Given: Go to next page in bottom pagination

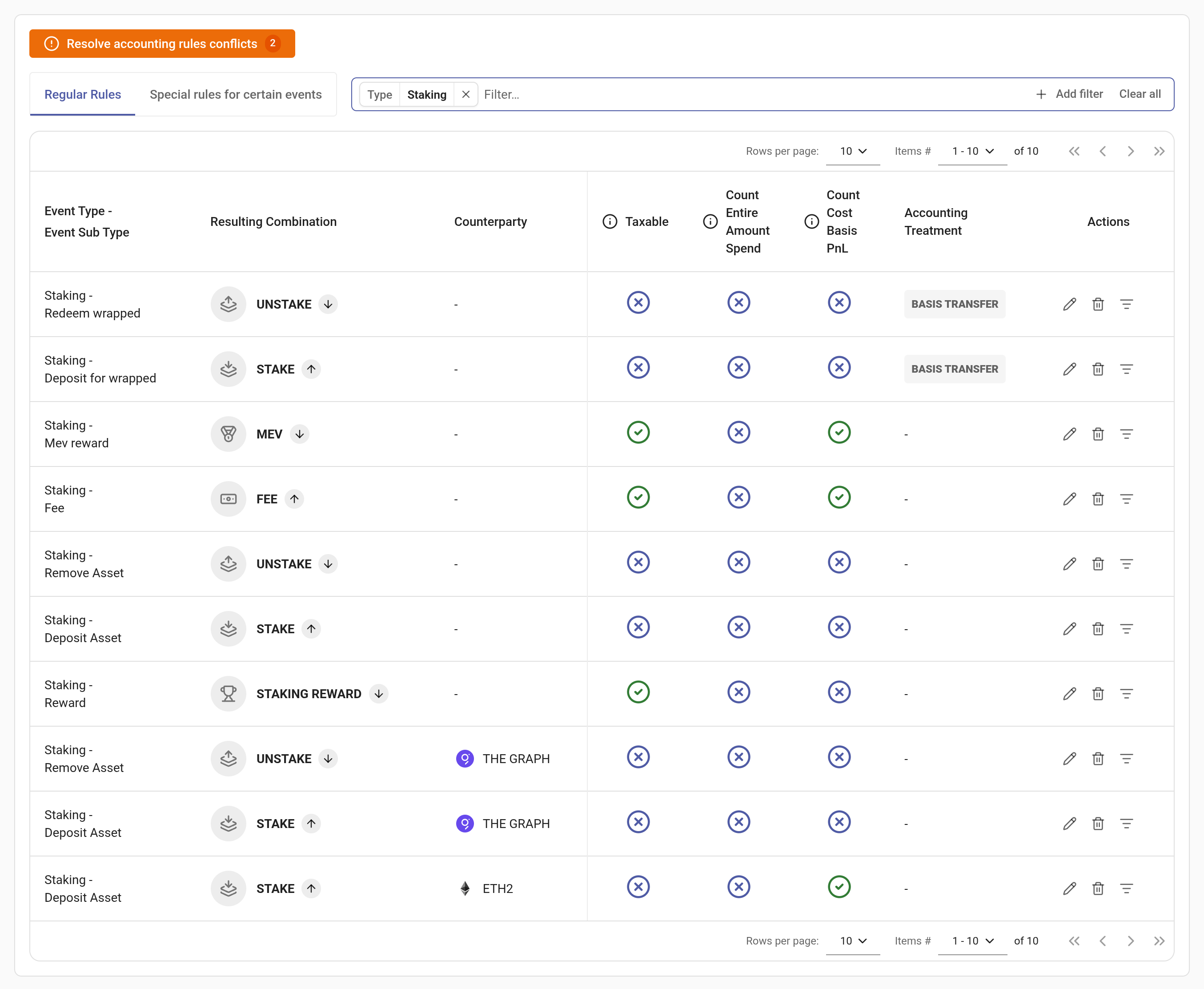Looking at the screenshot, I should pos(1131,941).
